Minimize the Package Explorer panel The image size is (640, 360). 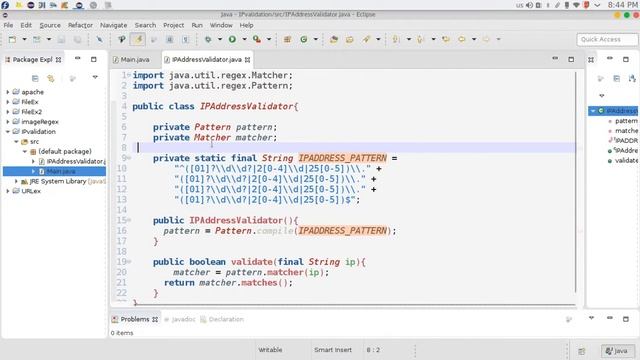(x=78, y=59)
